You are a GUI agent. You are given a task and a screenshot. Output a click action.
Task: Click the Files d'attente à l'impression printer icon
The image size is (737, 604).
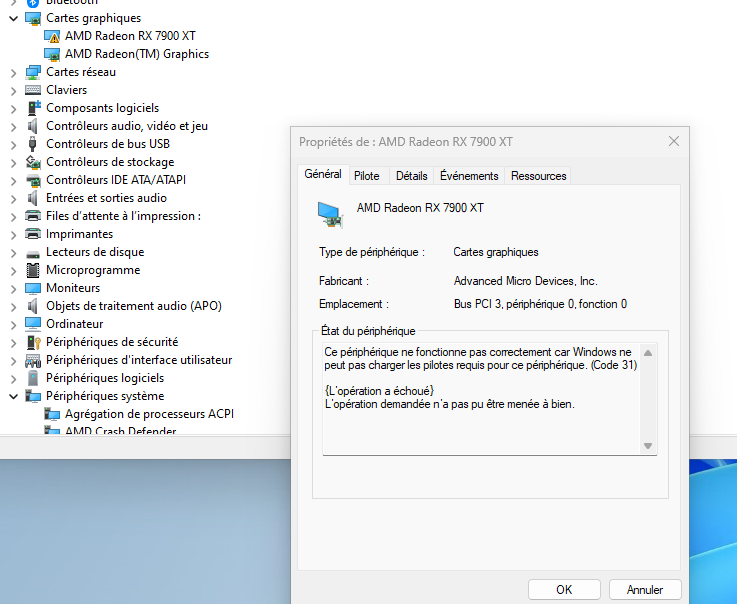pyautogui.click(x=33, y=216)
